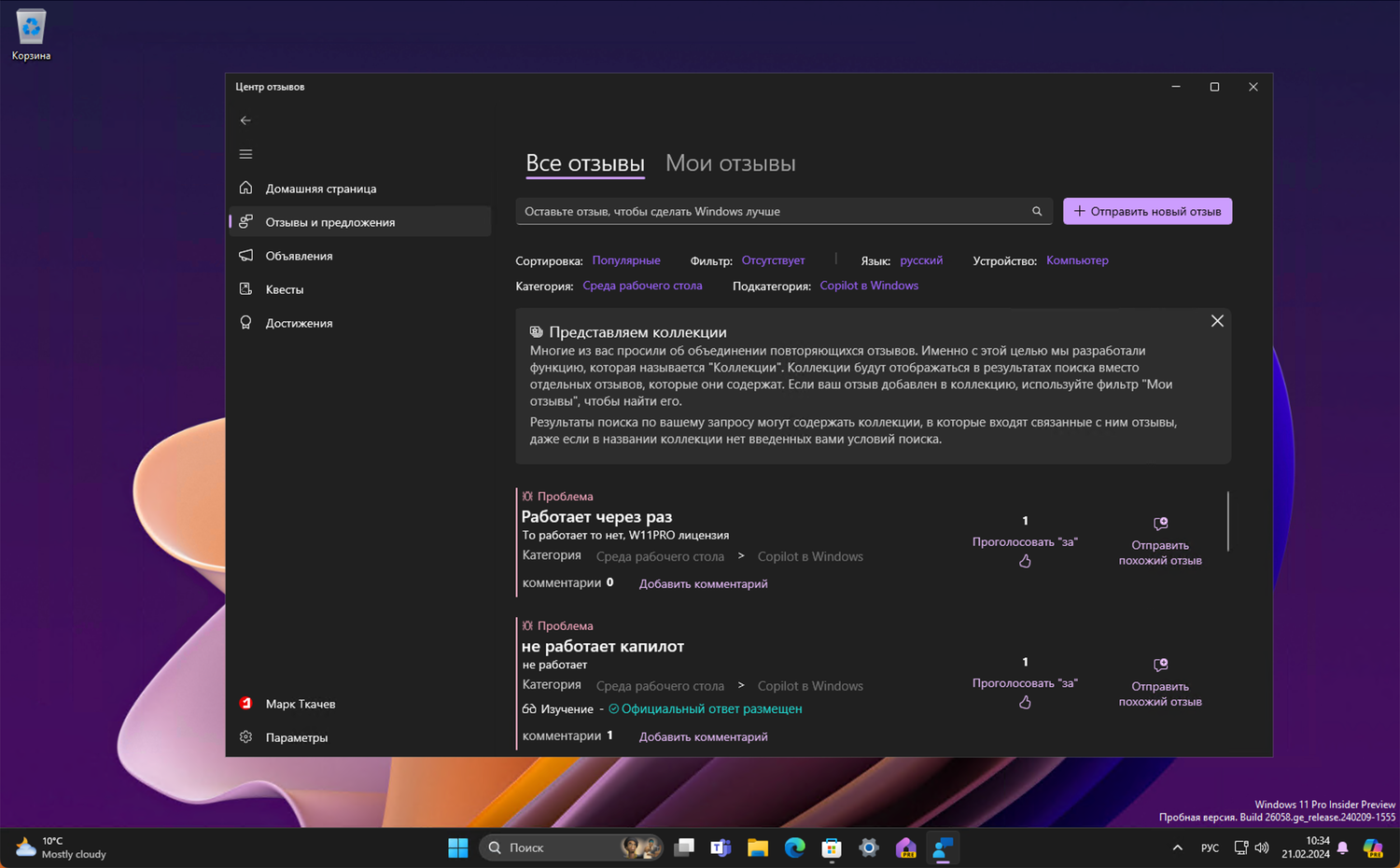Select the Корзина desktop icon
1400x868 pixels.
[x=31, y=35]
